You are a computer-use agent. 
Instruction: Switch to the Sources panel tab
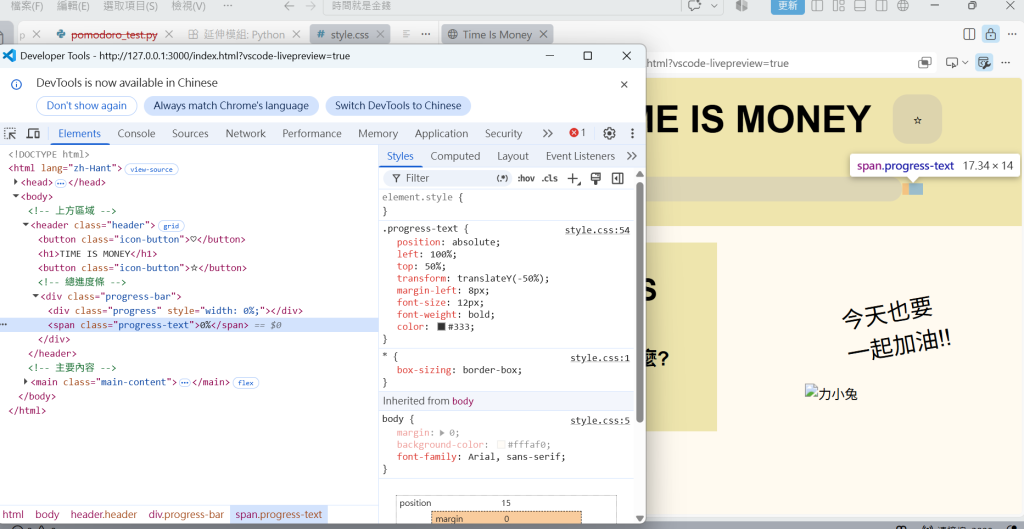click(x=190, y=133)
